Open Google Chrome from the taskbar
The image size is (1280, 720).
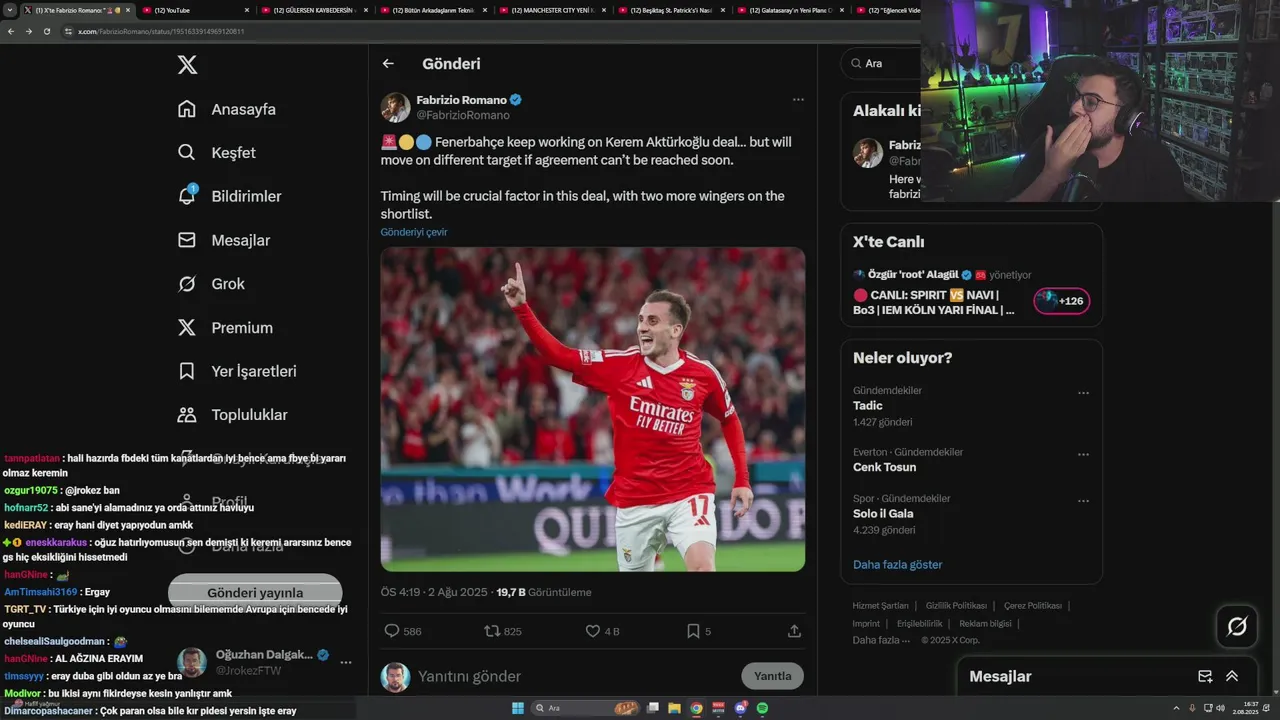[x=696, y=708]
